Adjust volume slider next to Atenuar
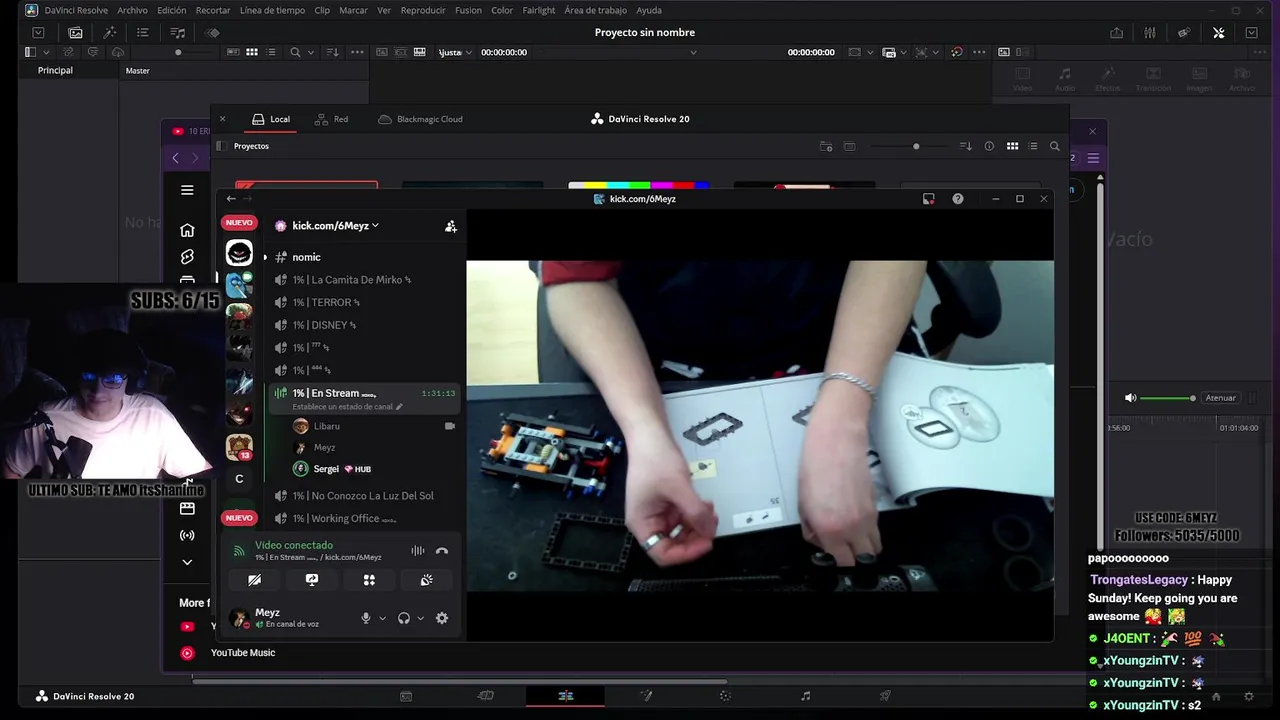Viewport: 1280px width, 720px height. pyautogui.click(x=1166, y=398)
